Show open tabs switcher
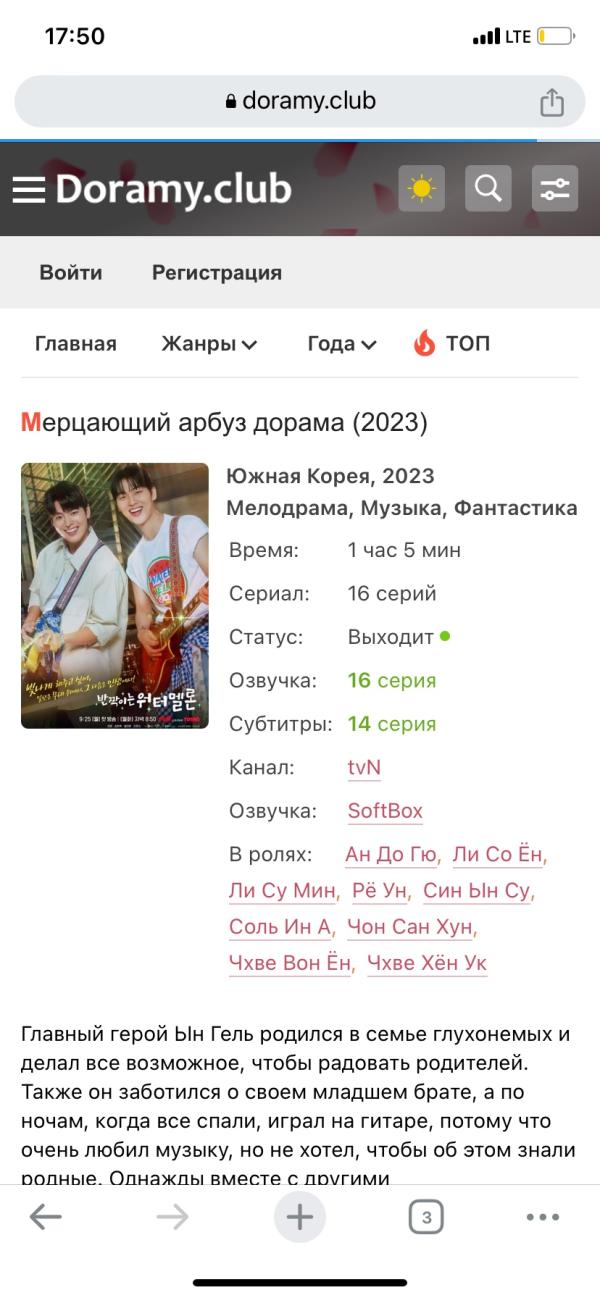 [x=426, y=1217]
